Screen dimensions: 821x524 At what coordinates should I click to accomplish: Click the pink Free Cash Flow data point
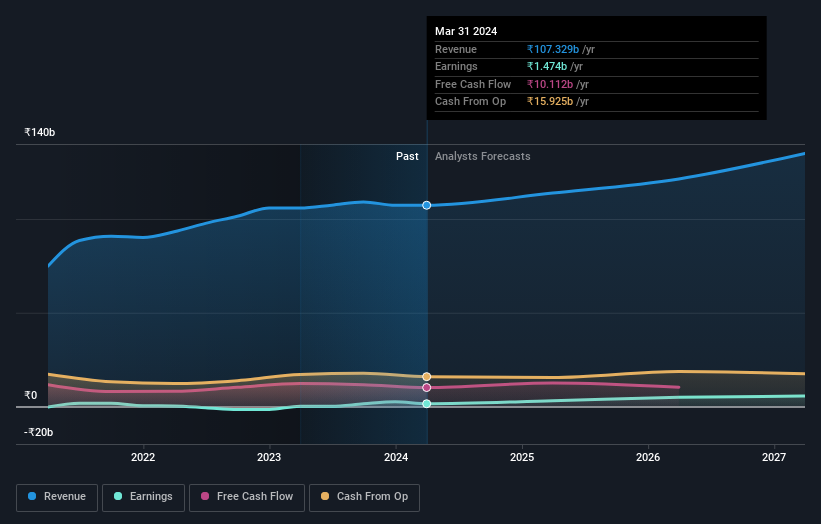click(427, 387)
